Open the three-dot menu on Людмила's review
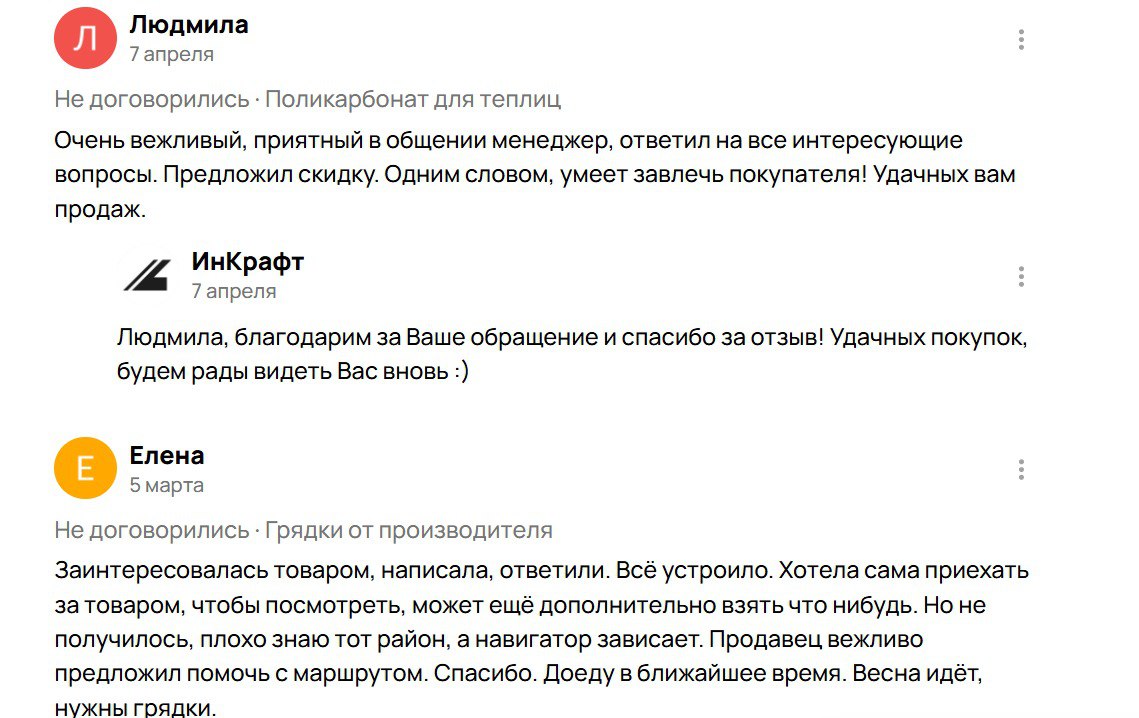This screenshot has height=718, width=1139. pyautogui.click(x=1021, y=39)
